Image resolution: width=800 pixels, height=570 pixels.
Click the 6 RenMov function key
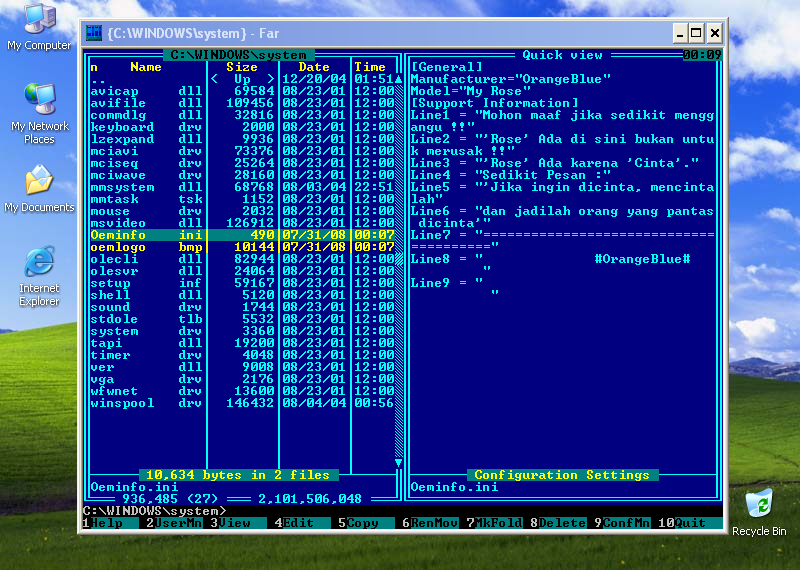pyautogui.click(x=430, y=523)
